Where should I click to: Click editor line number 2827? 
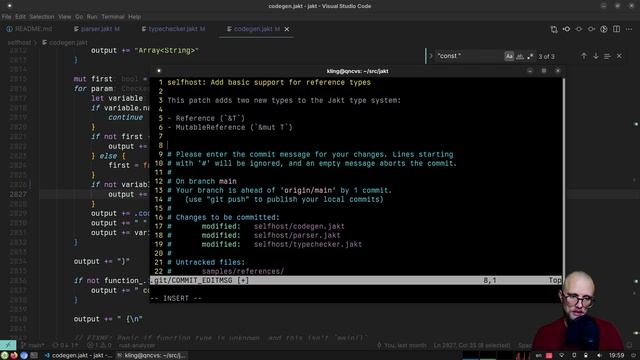point(18,194)
